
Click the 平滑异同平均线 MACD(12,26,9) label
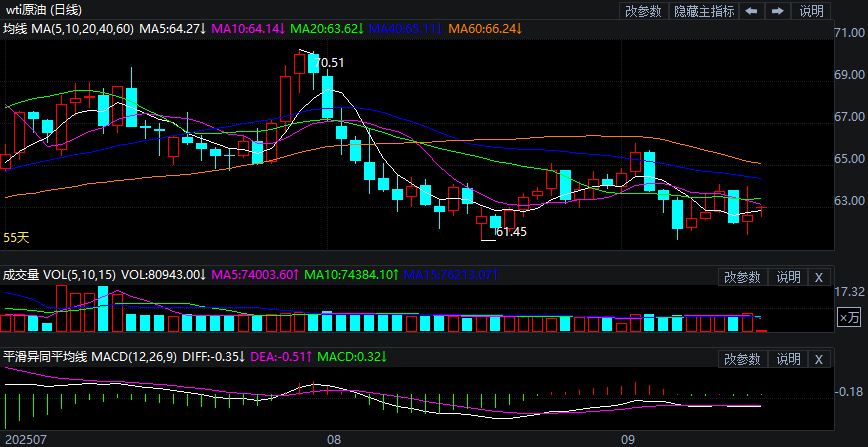[90, 357]
